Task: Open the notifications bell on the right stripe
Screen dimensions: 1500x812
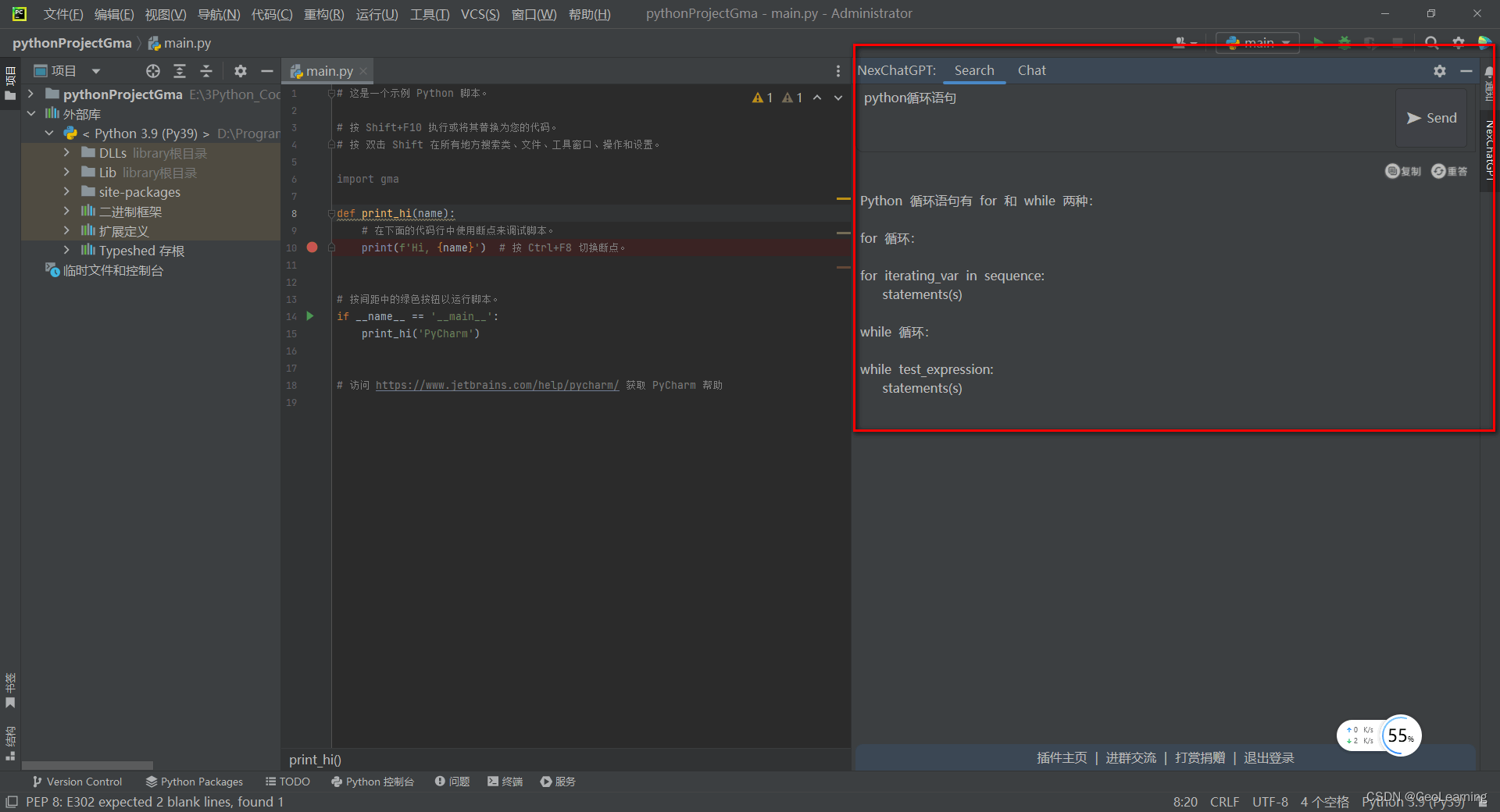Action: click(x=1489, y=71)
